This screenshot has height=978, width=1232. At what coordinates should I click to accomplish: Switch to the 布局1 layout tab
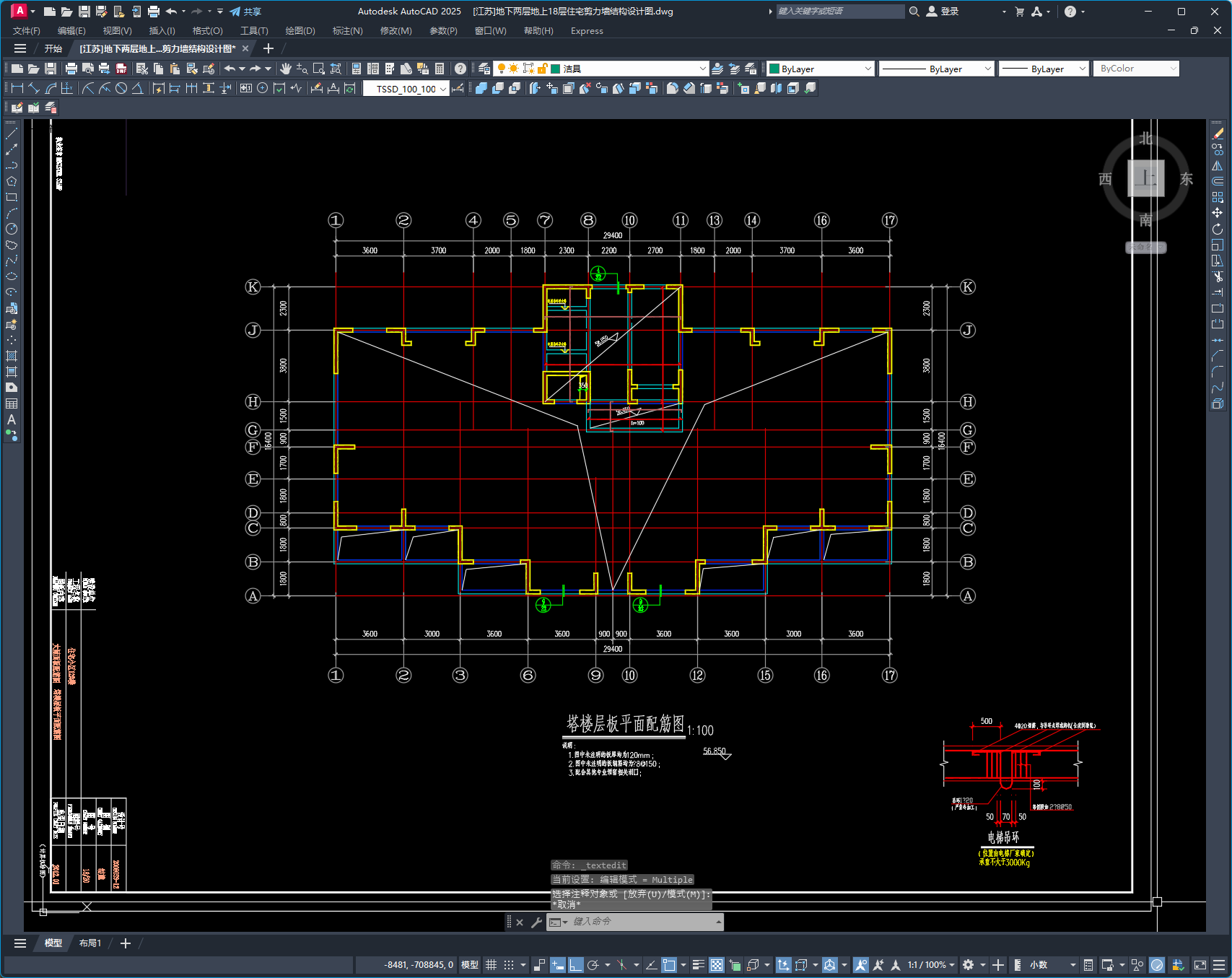point(90,943)
